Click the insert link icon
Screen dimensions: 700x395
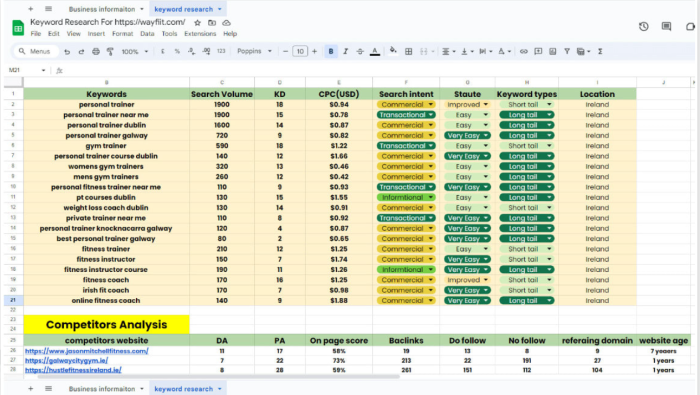click(524, 51)
